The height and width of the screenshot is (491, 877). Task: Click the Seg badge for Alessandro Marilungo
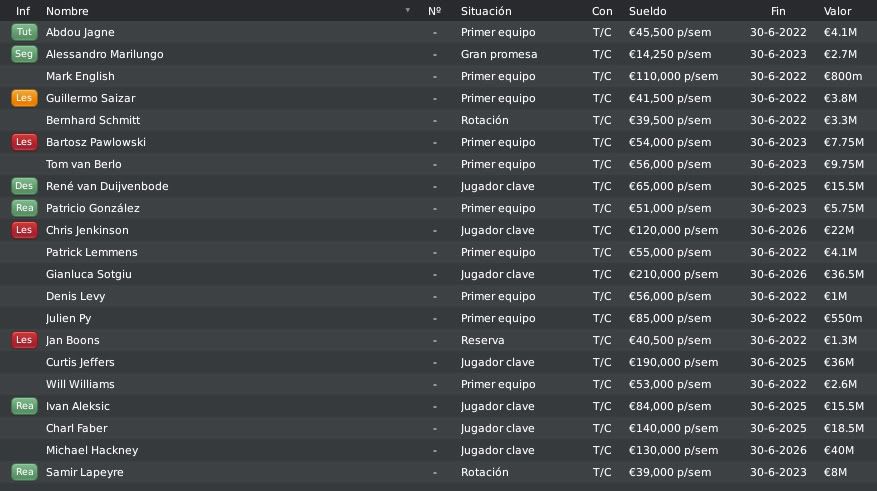tap(24, 54)
